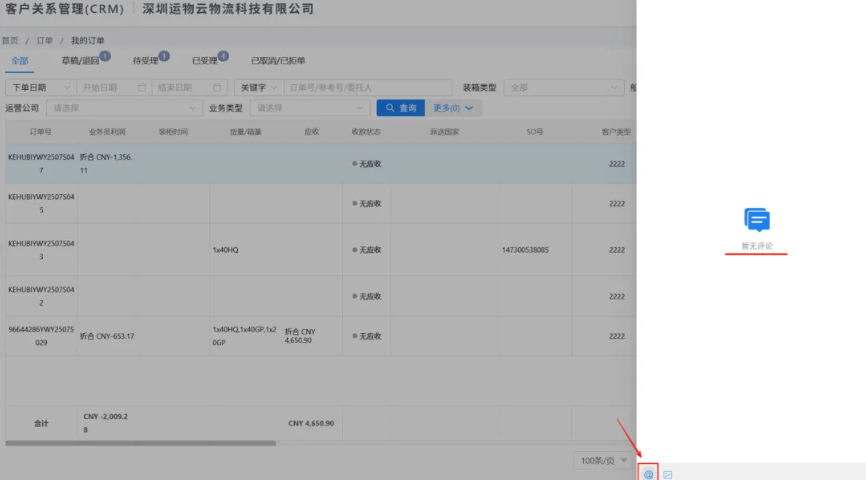Open the 装箱类型 dropdown
The width and height of the screenshot is (866, 480).
(564, 88)
